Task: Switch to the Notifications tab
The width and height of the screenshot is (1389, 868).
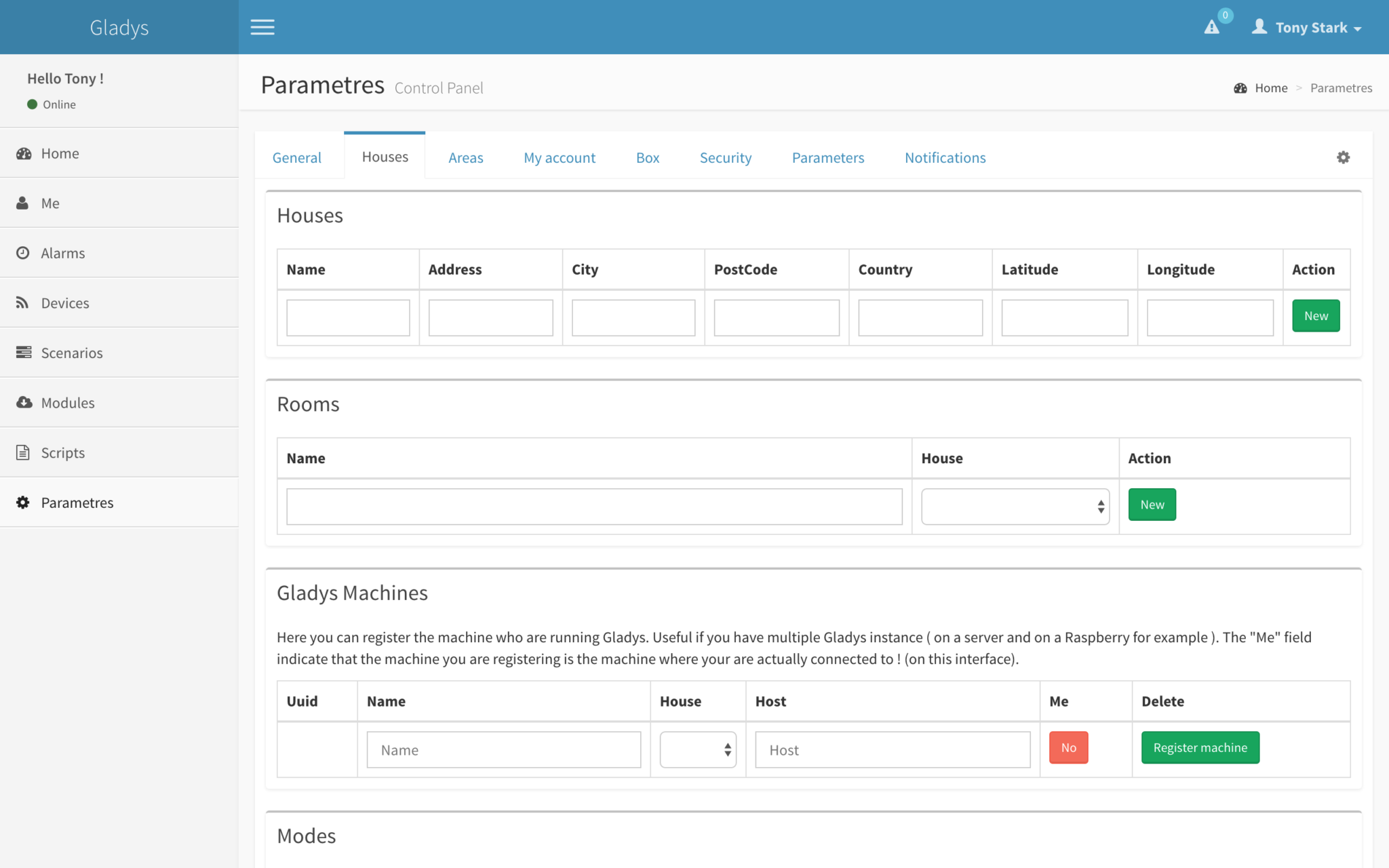Action: click(945, 157)
